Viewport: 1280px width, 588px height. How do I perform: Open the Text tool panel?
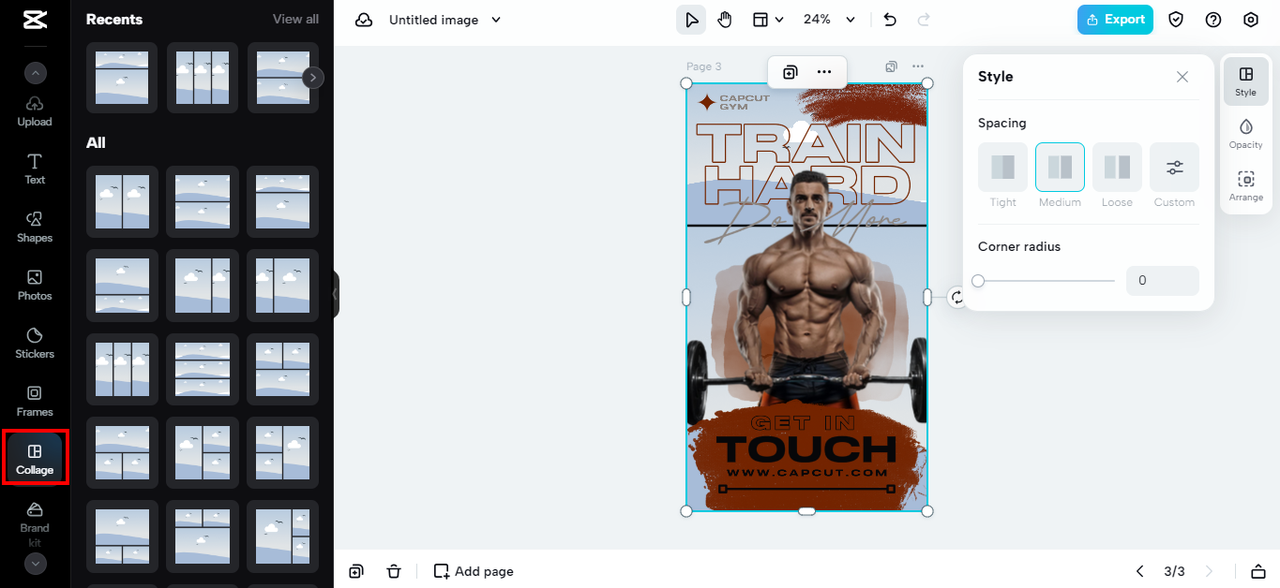35,170
